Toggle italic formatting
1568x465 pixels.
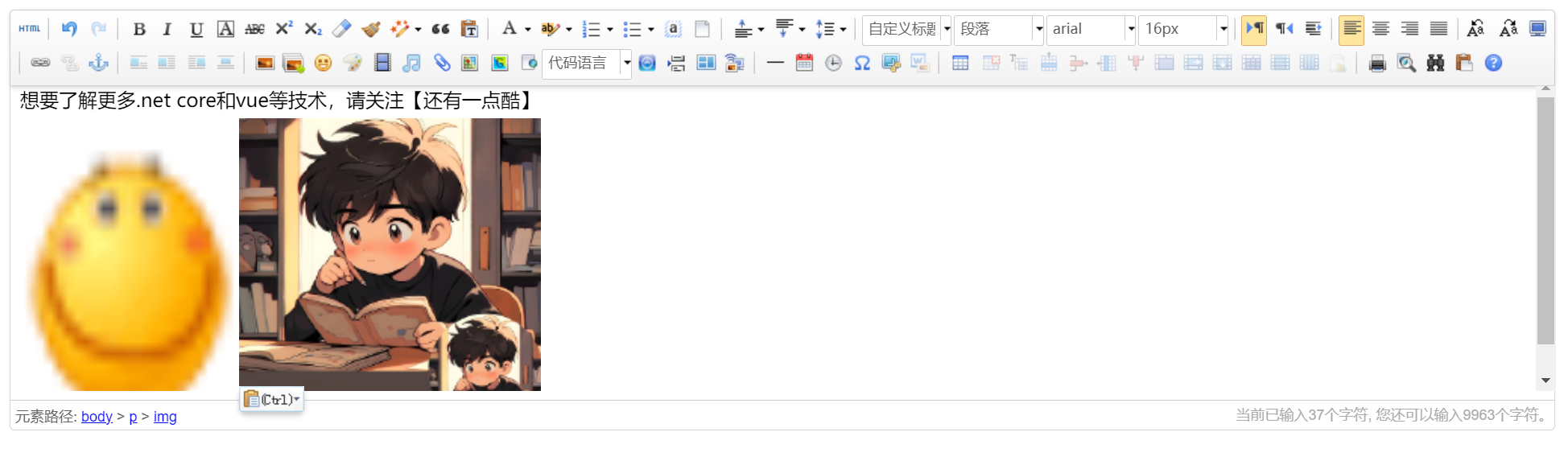tap(167, 29)
